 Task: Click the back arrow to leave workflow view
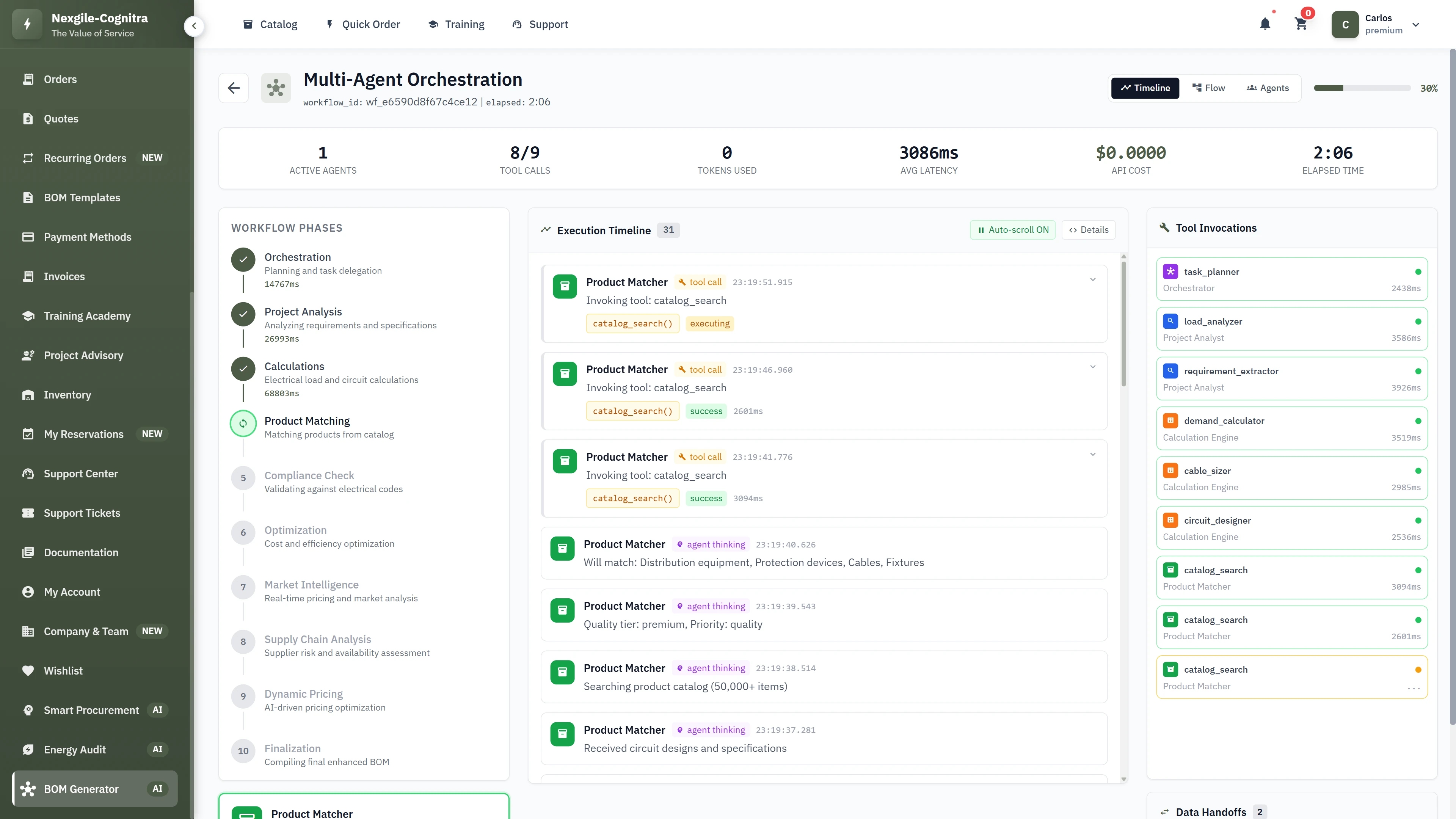pyautogui.click(x=234, y=88)
